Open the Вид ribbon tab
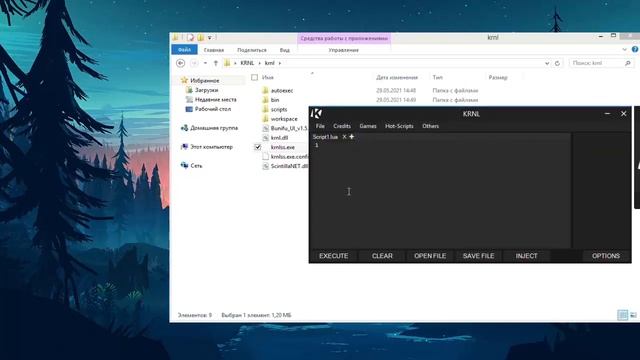Viewport: 640px width, 360px height. point(284,50)
